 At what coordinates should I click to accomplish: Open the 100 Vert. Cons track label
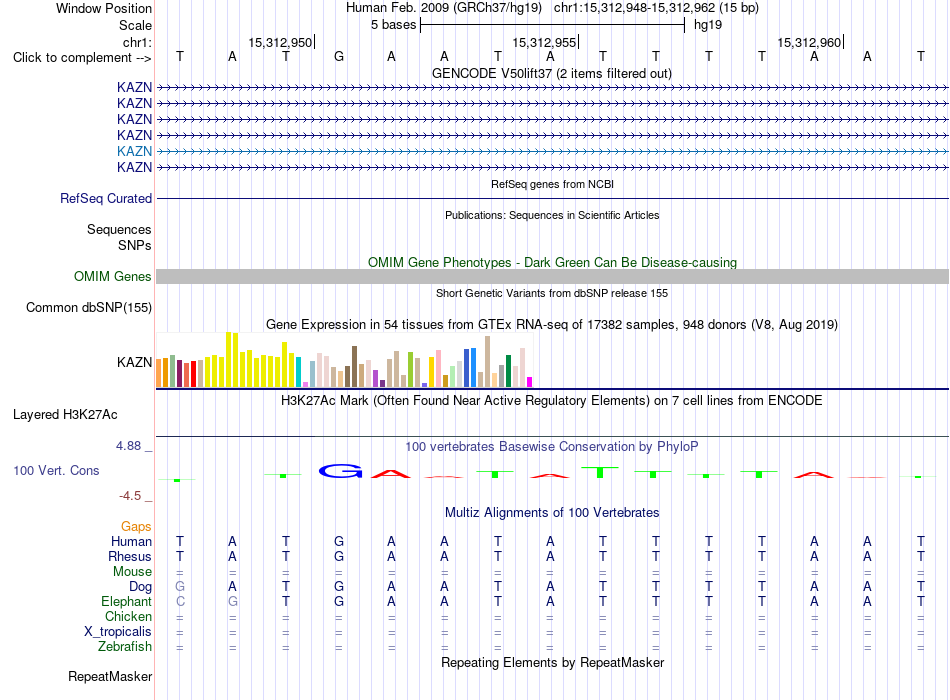(x=56, y=470)
